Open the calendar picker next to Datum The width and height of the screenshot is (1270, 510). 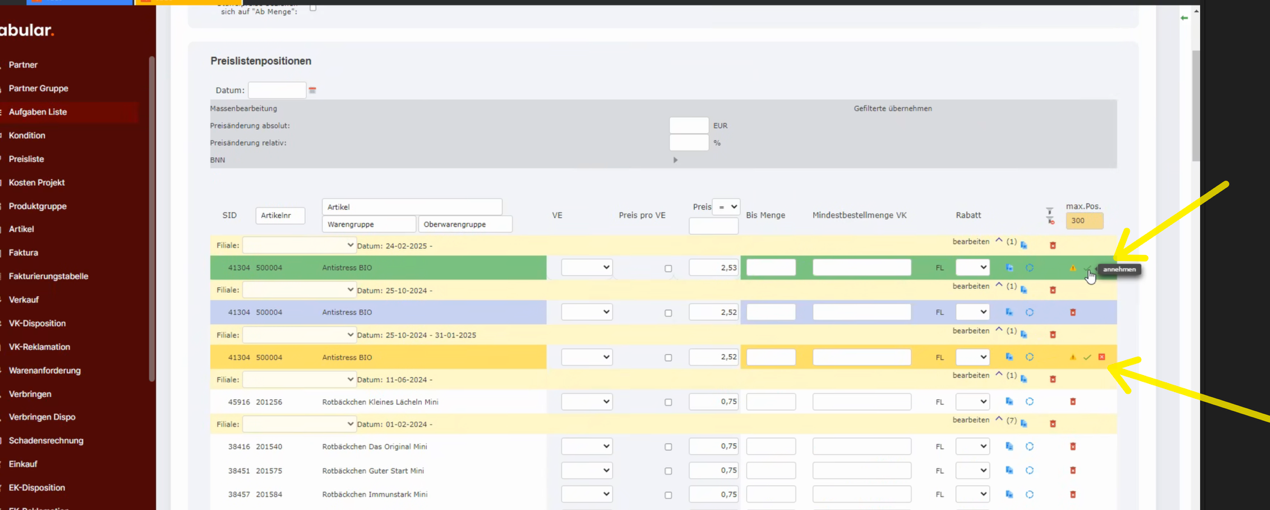312,91
